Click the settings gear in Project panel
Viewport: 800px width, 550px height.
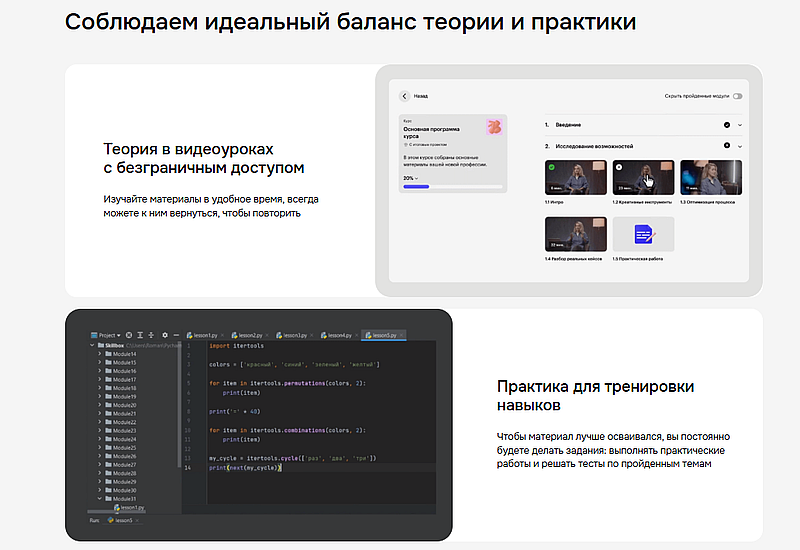[164, 335]
